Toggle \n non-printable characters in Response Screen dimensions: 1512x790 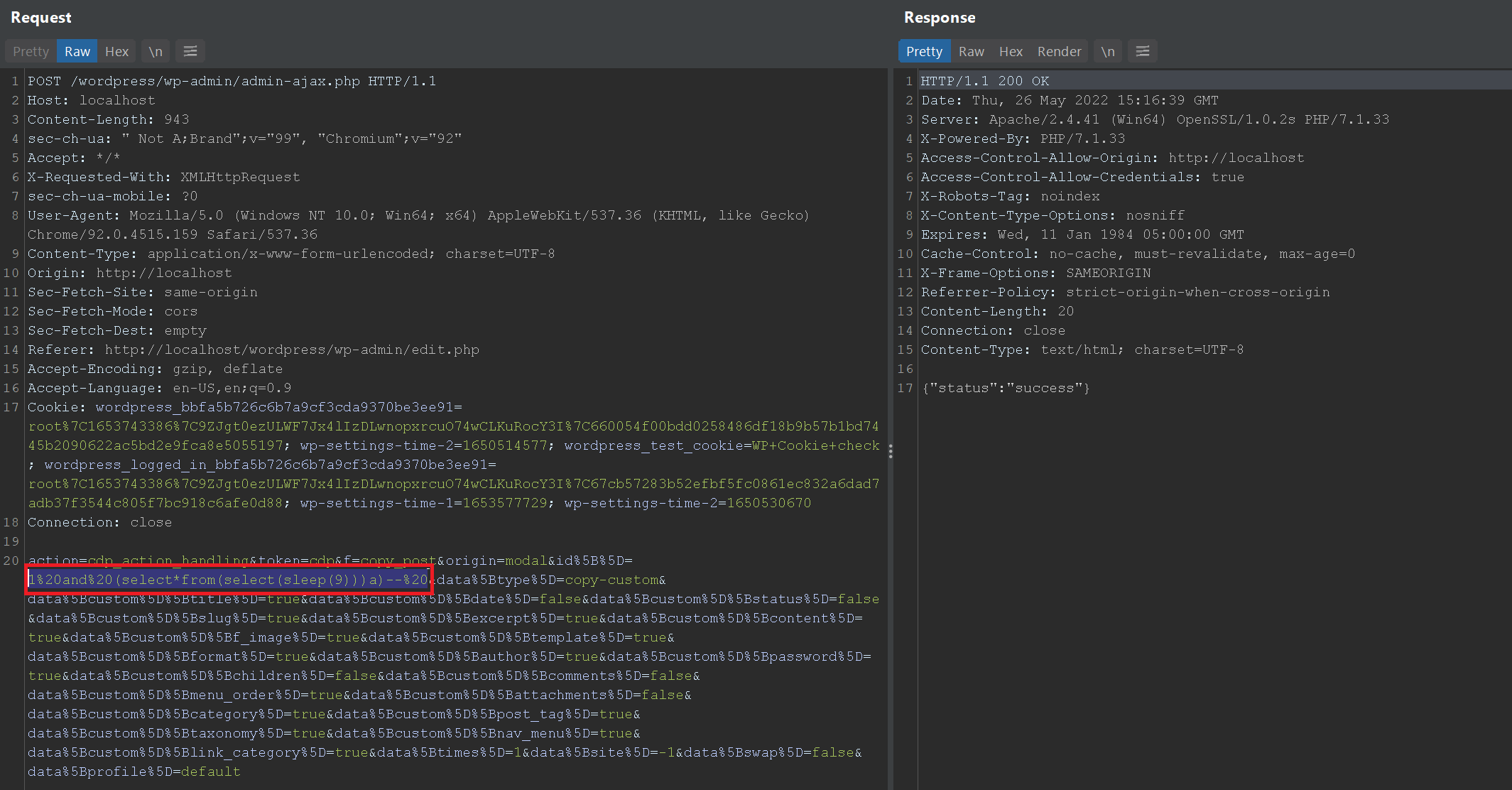coord(1108,51)
